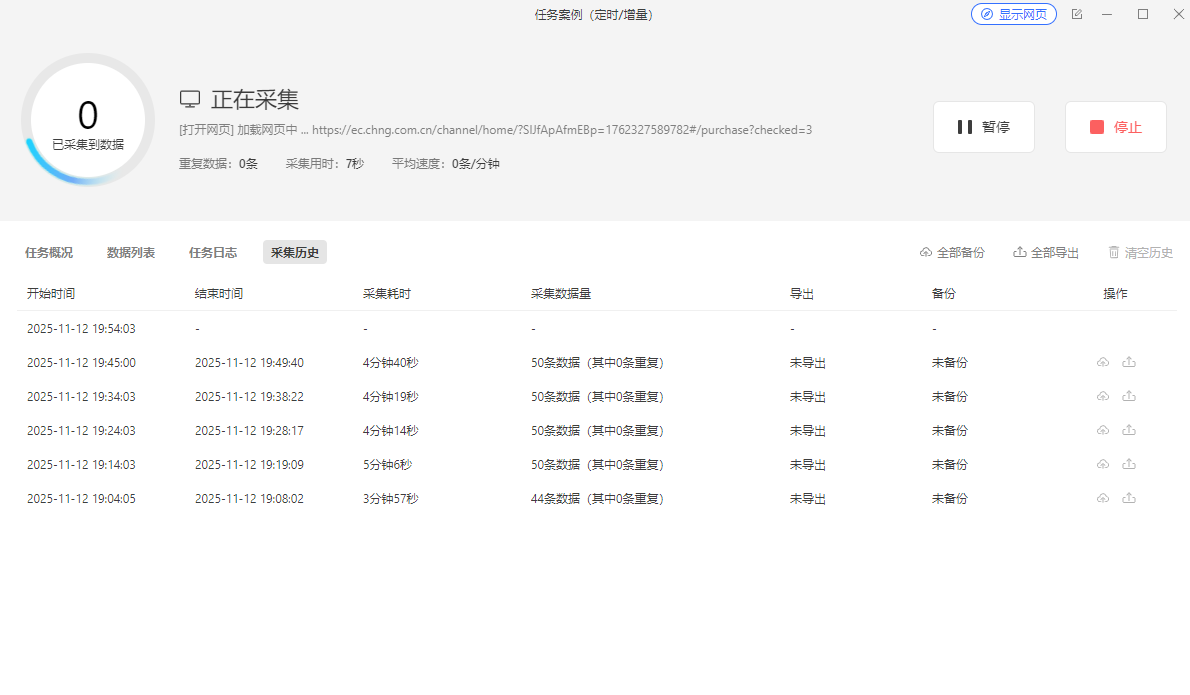Select end time 2025-11-12 19:38:22

click(250, 397)
